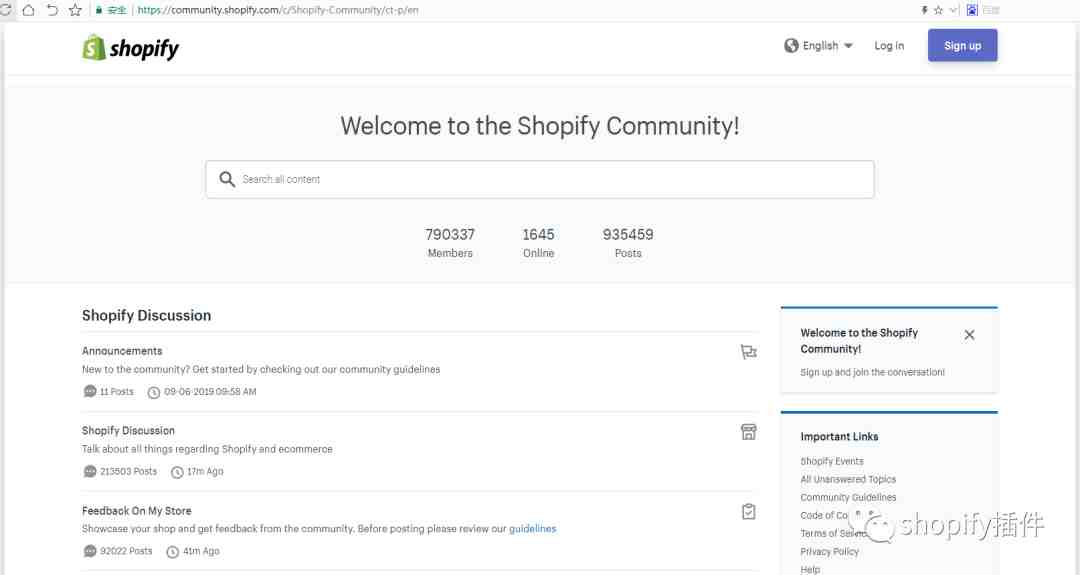Click the '213503 Posts' text
Screen dimensions: 1080x575
coord(128,471)
